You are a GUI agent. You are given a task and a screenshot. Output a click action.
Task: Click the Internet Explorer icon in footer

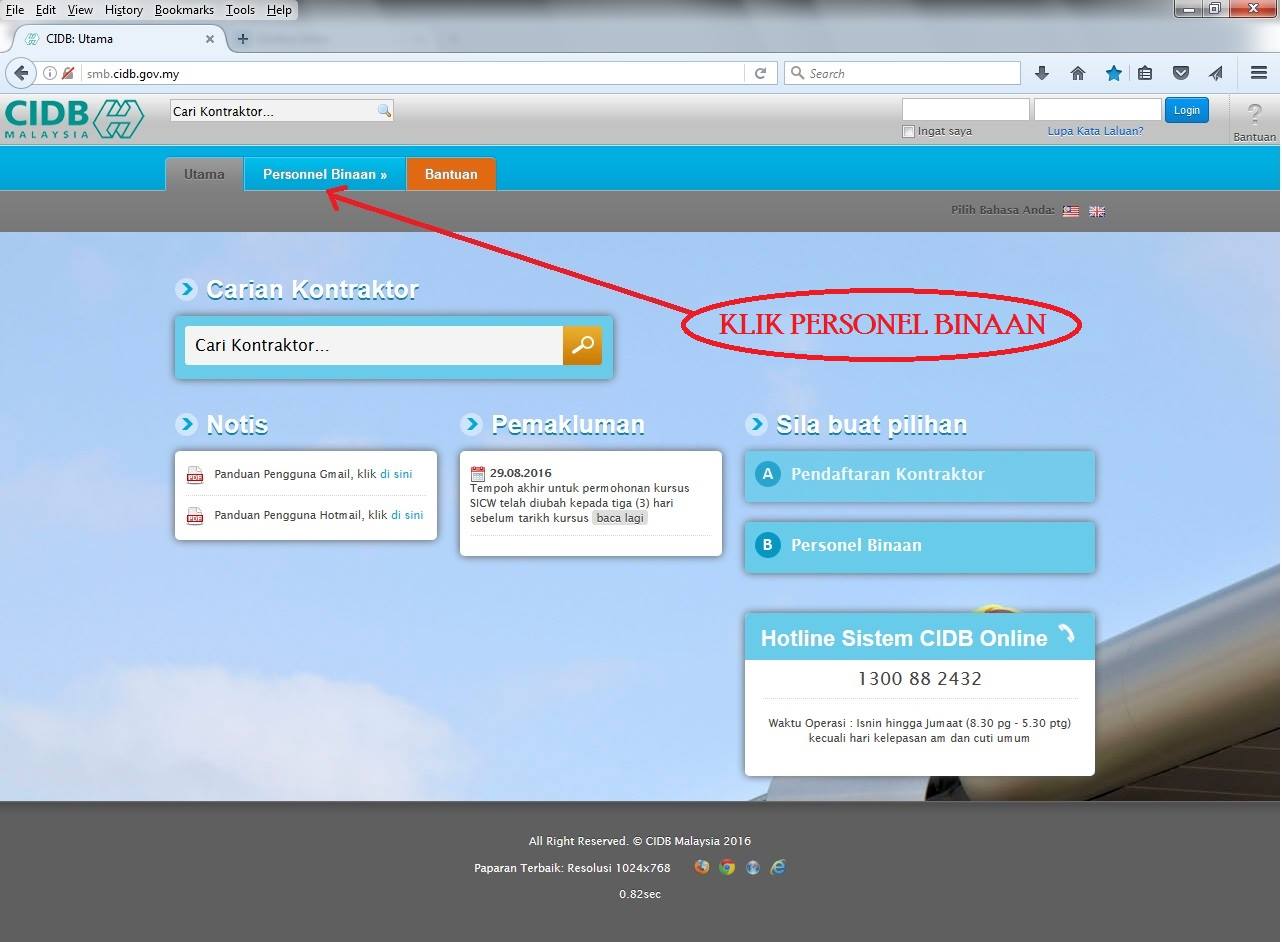pyautogui.click(x=778, y=867)
